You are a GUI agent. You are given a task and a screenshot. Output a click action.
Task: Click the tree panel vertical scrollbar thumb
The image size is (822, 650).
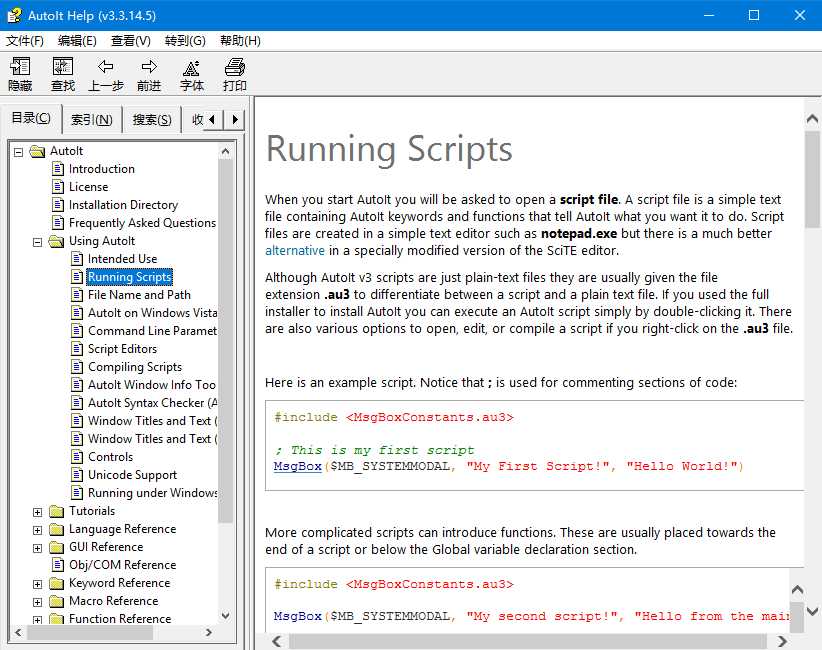tap(225, 341)
